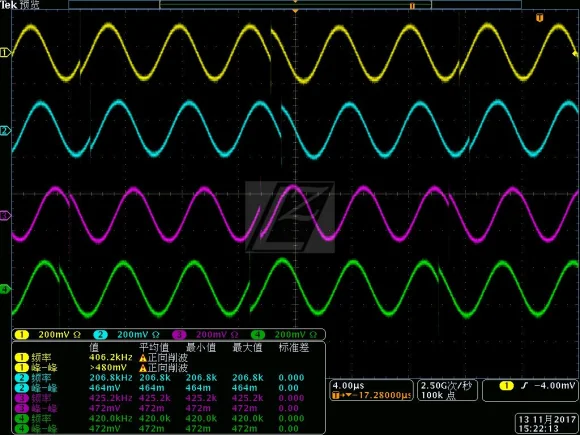
Task: Click the 2.50G次/秒 sample rate readout
Action: pos(446,386)
